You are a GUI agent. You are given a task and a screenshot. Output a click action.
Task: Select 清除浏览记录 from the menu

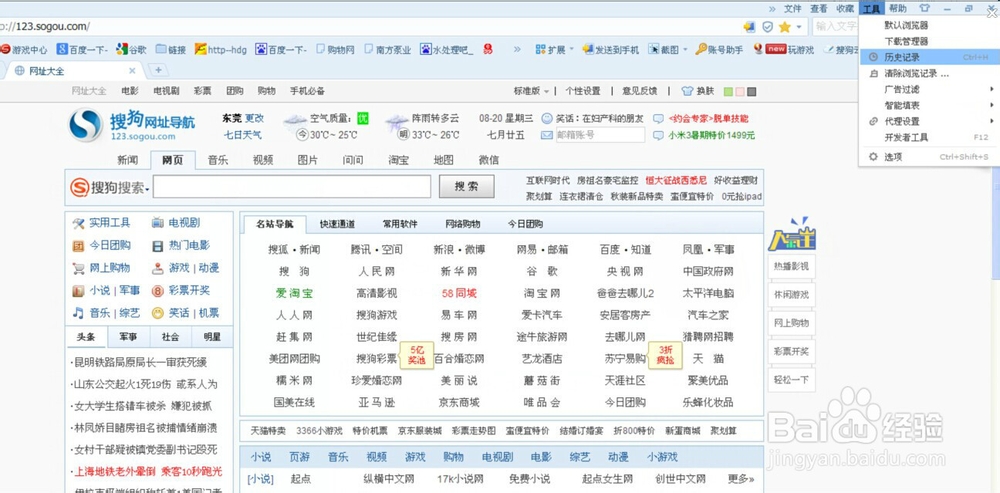tap(929, 73)
